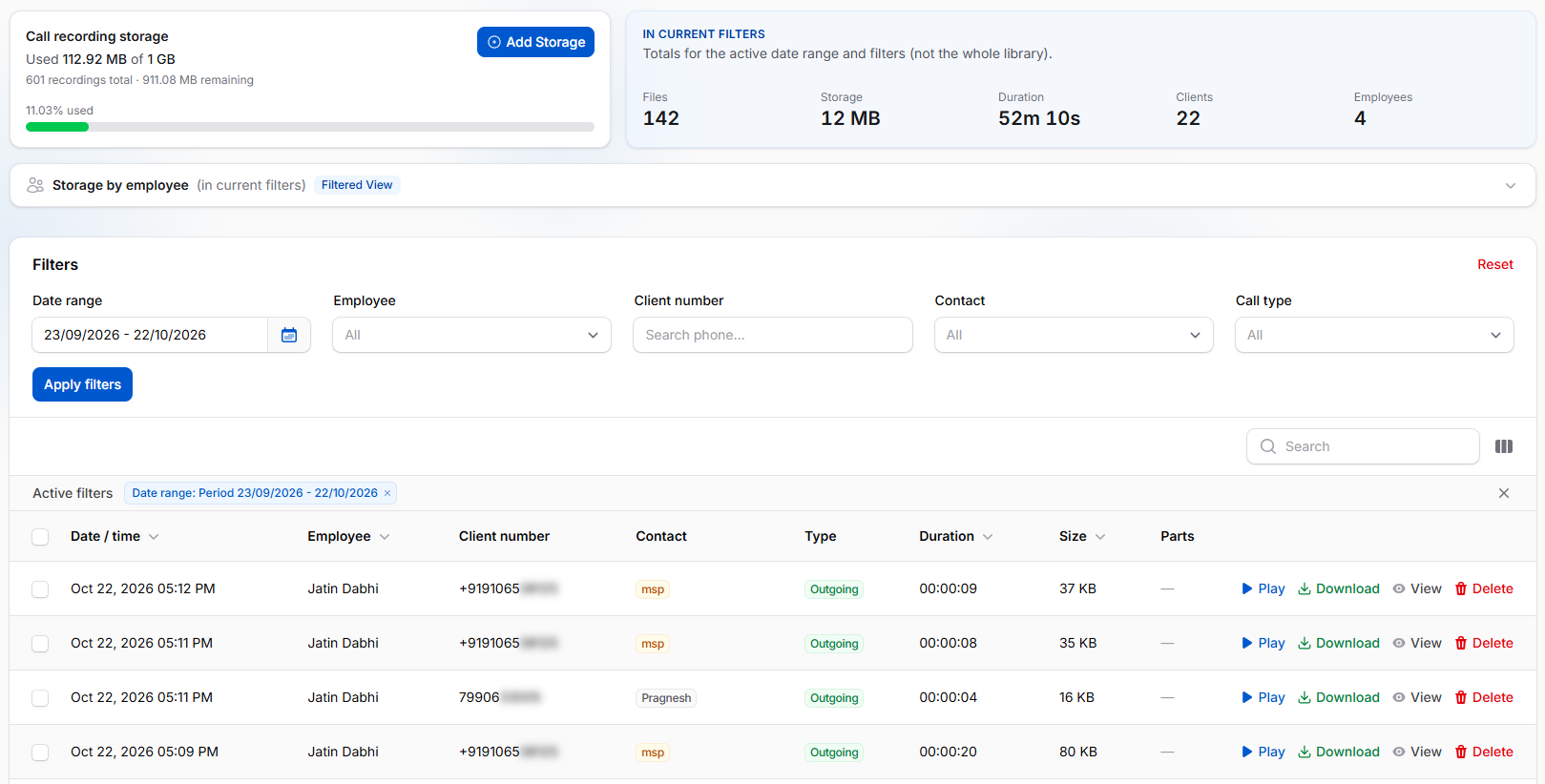Download the Oct 22 05:12 PM recording
This screenshot has height=784, width=1545.
[x=1339, y=588]
